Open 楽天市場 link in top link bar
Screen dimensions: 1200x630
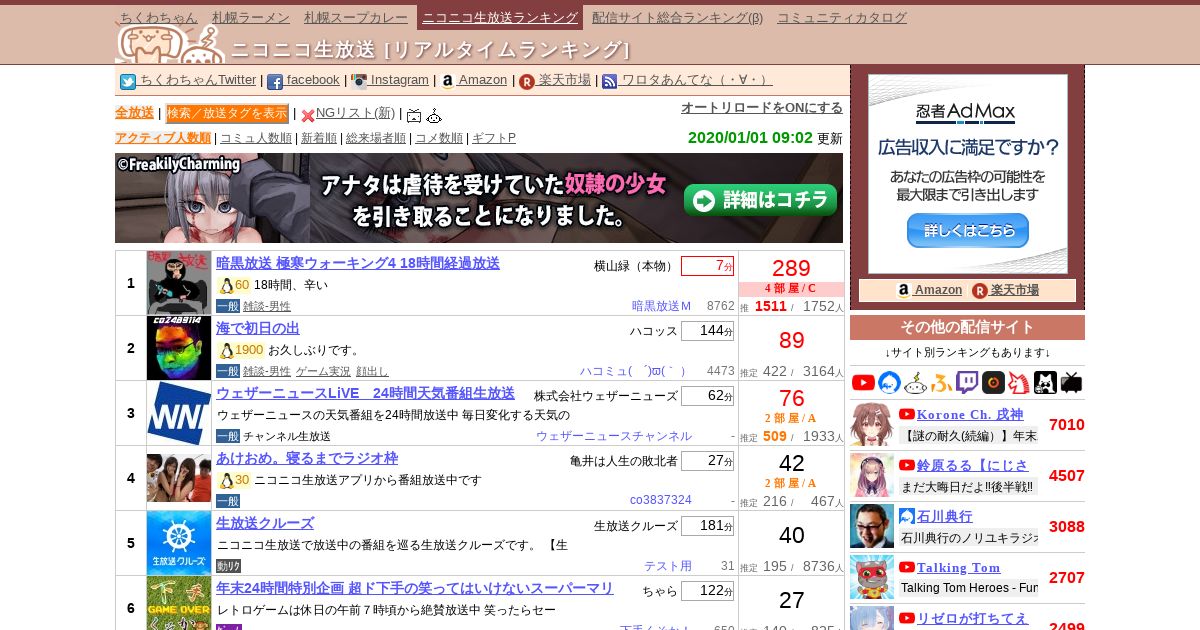tap(565, 80)
